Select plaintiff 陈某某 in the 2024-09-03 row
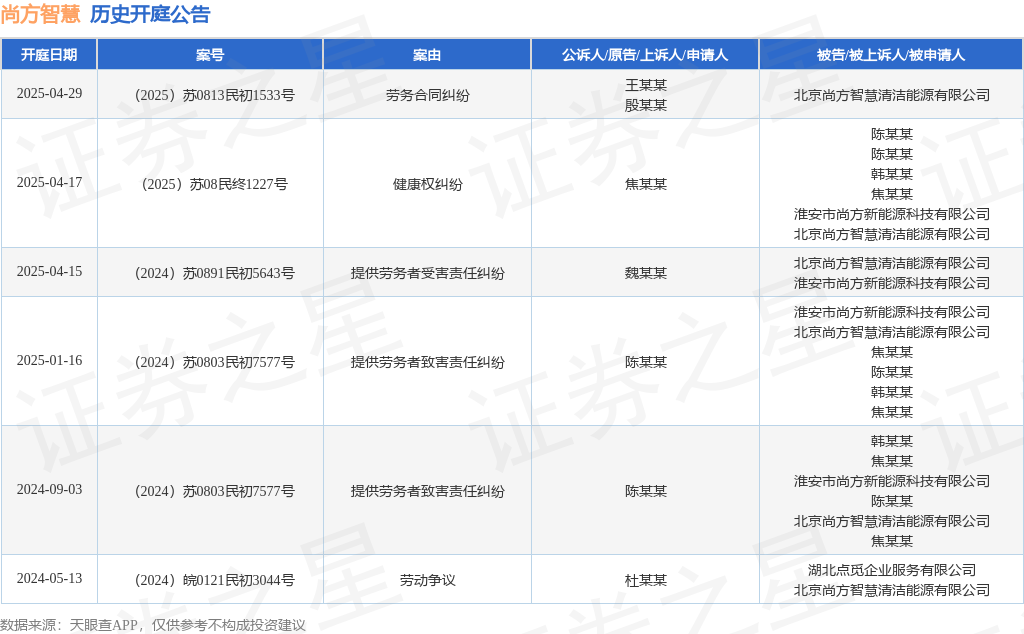1024x634 pixels. [645, 491]
